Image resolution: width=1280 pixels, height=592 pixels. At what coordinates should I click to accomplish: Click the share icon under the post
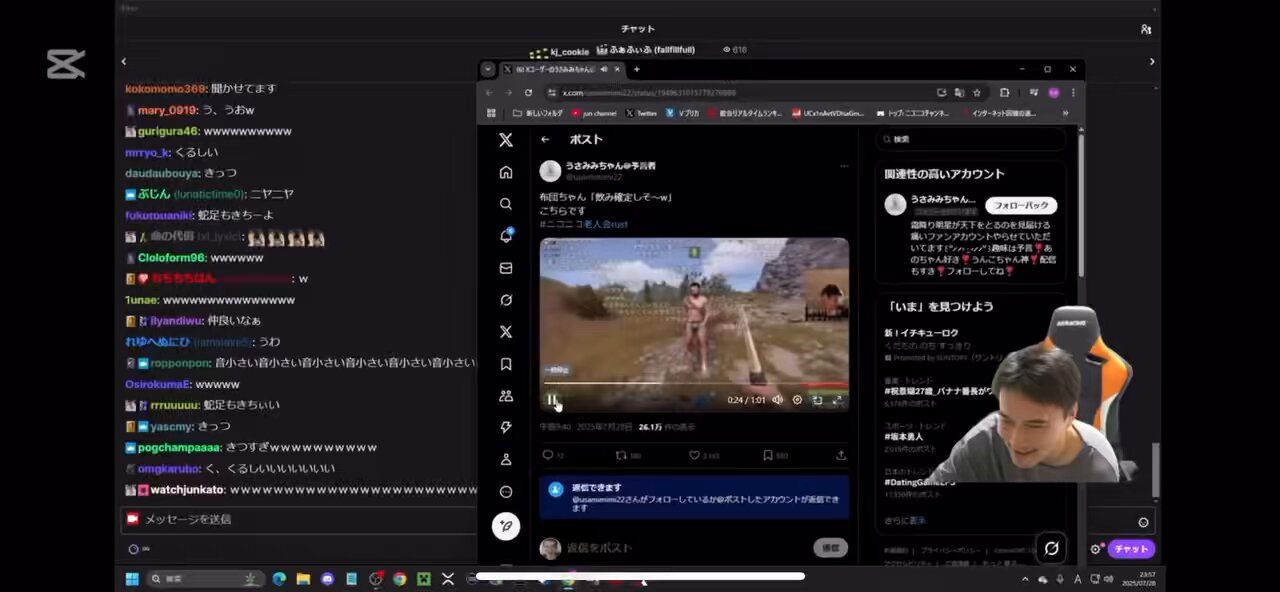pyautogui.click(x=841, y=455)
